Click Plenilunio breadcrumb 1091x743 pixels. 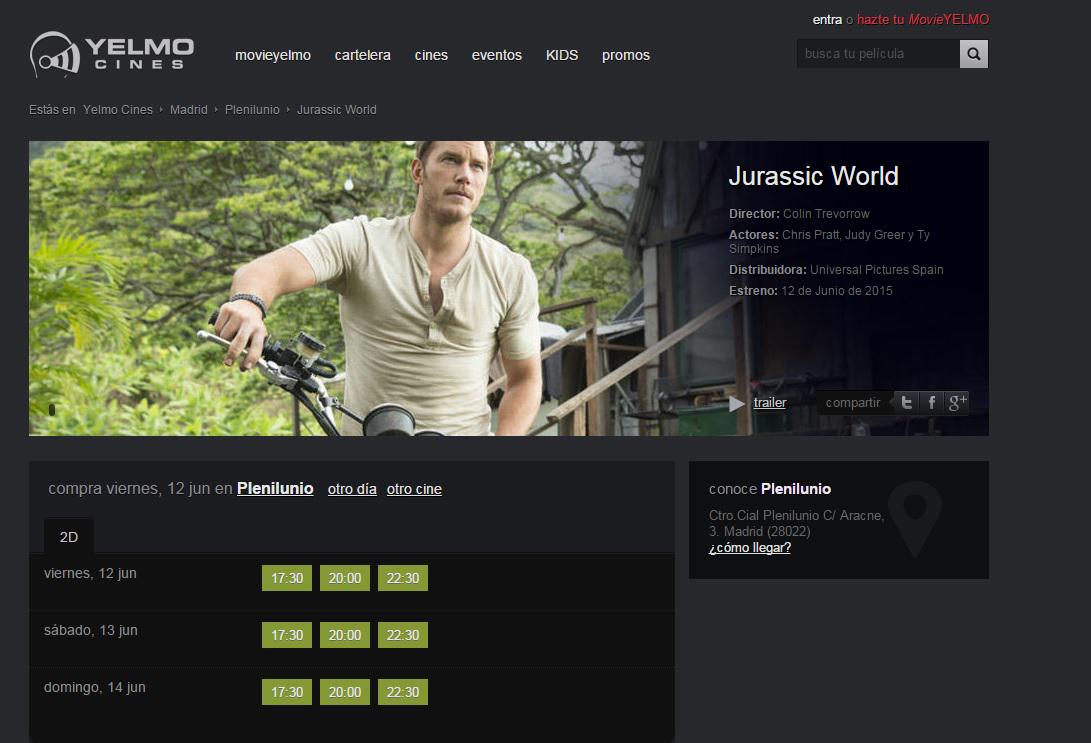252,110
